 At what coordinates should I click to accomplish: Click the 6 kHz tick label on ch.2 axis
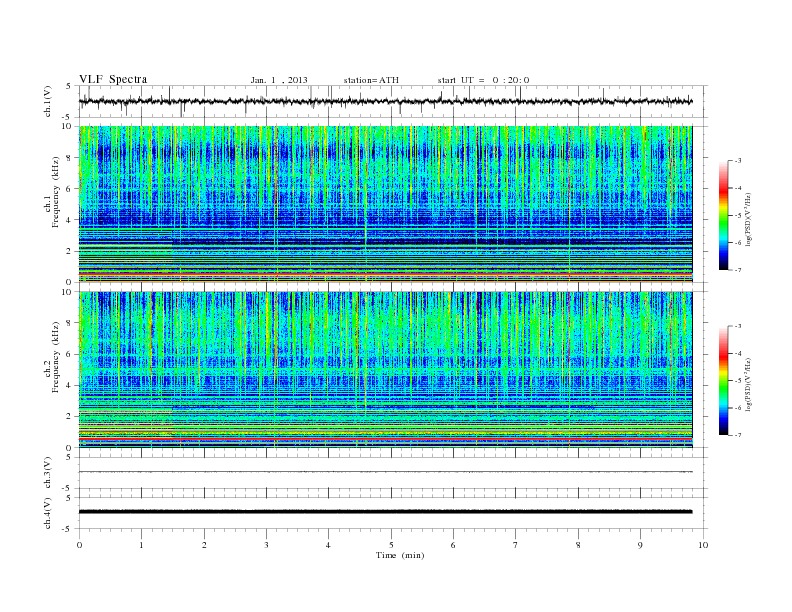(71, 354)
